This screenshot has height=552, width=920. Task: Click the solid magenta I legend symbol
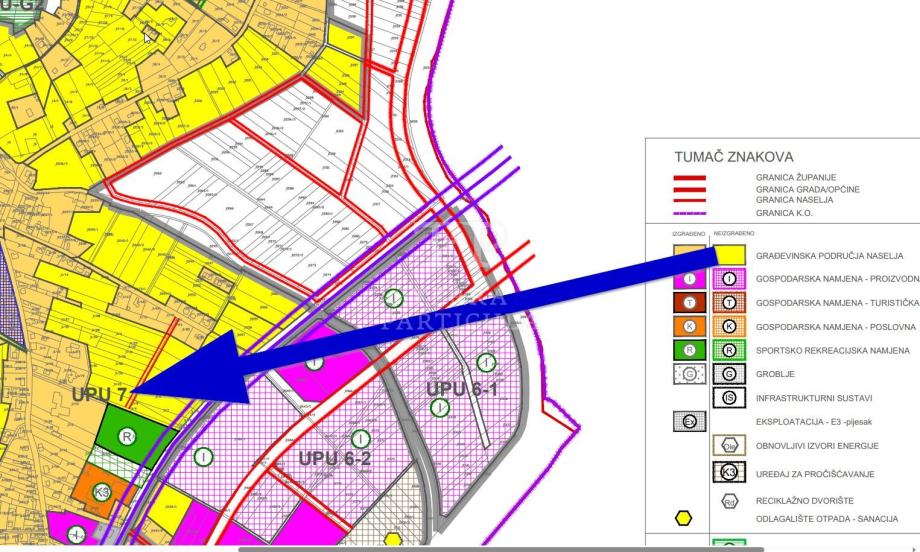pos(689,279)
